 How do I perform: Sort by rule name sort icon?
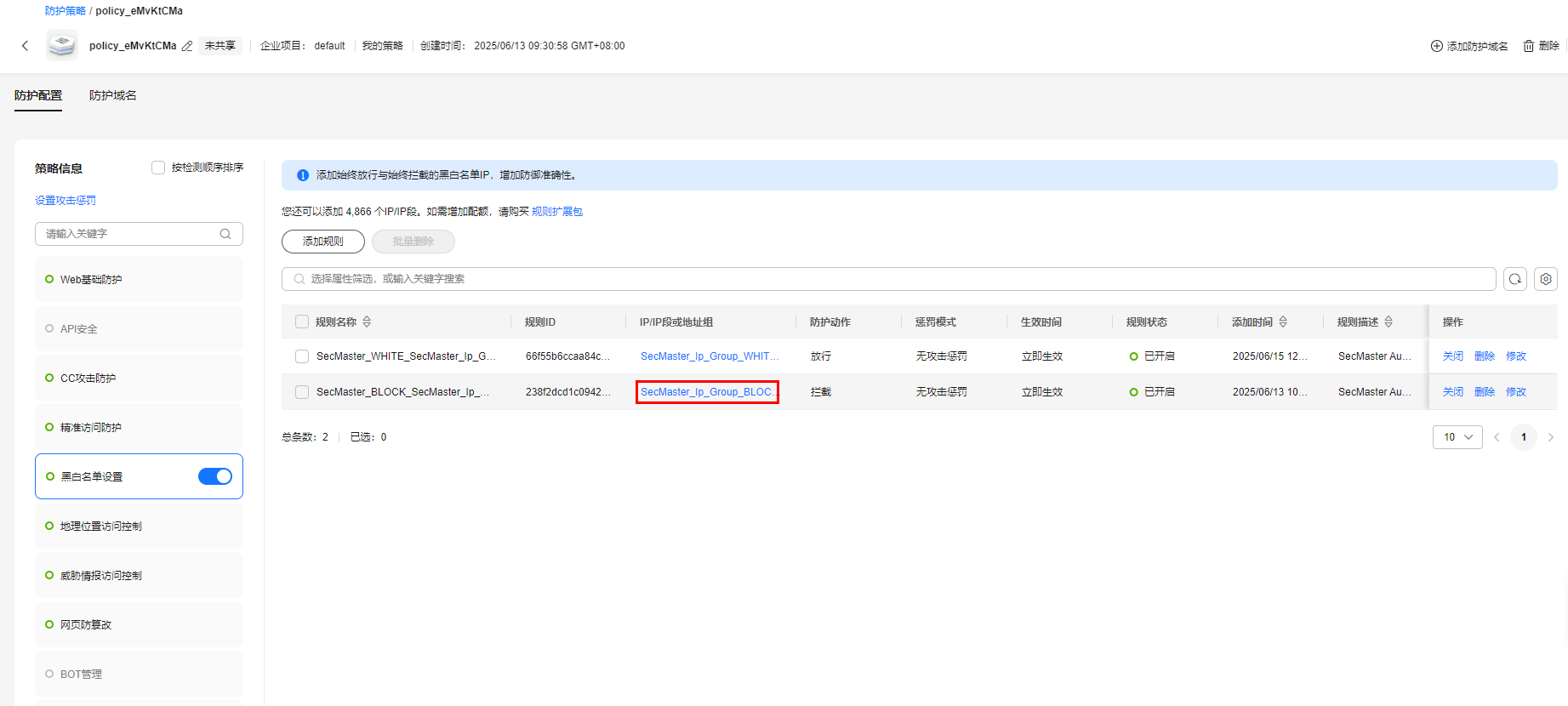point(367,322)
